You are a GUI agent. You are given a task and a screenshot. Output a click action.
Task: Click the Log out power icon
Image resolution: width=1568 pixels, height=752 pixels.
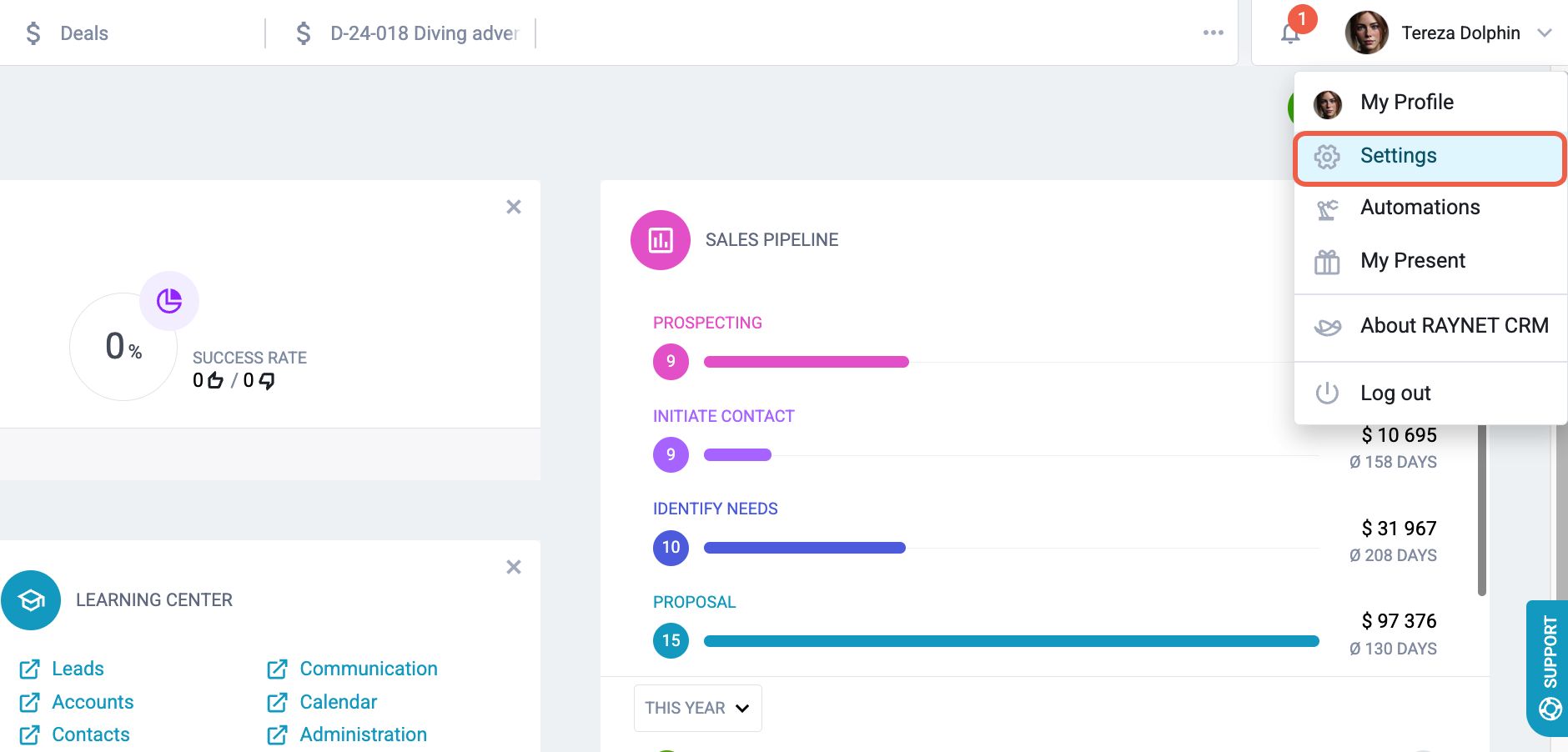point(1327,393)
